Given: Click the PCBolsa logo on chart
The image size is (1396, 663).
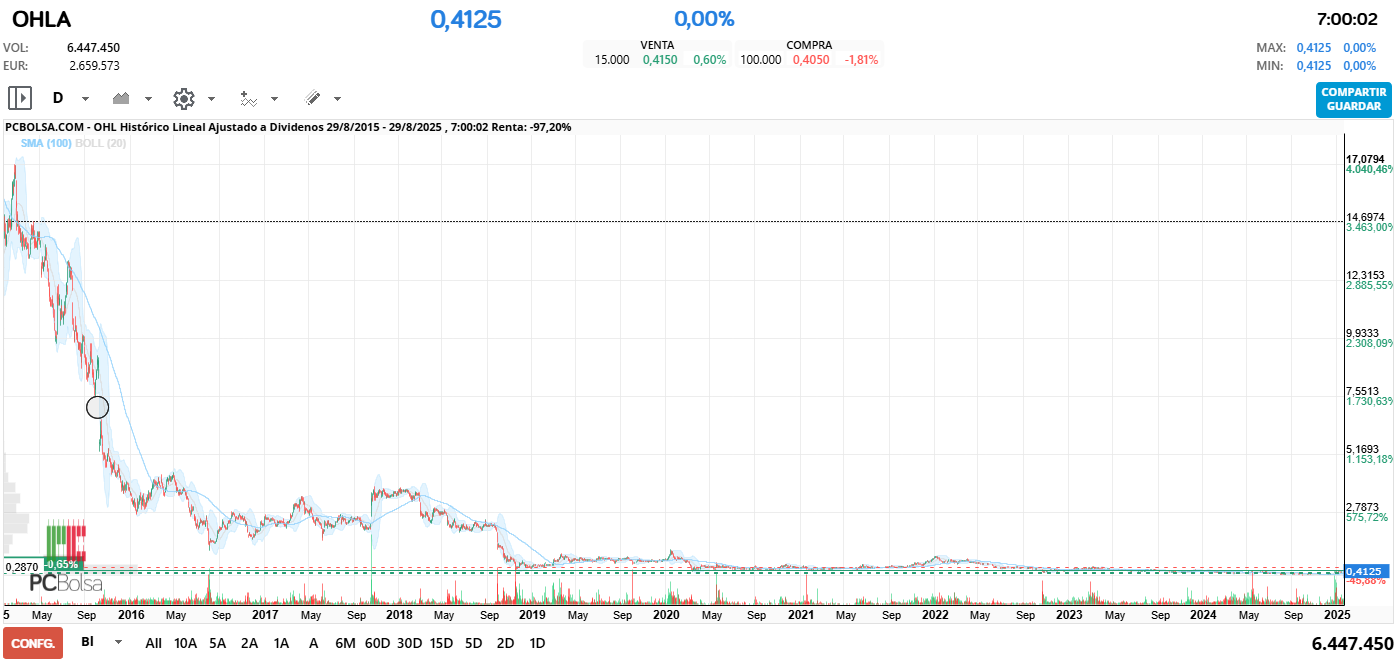Looking at the screenshot, I should (66, 583).
